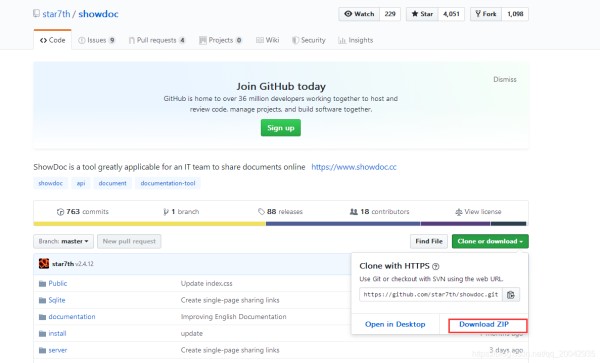Open the Sqlite folder

[57, 300]
